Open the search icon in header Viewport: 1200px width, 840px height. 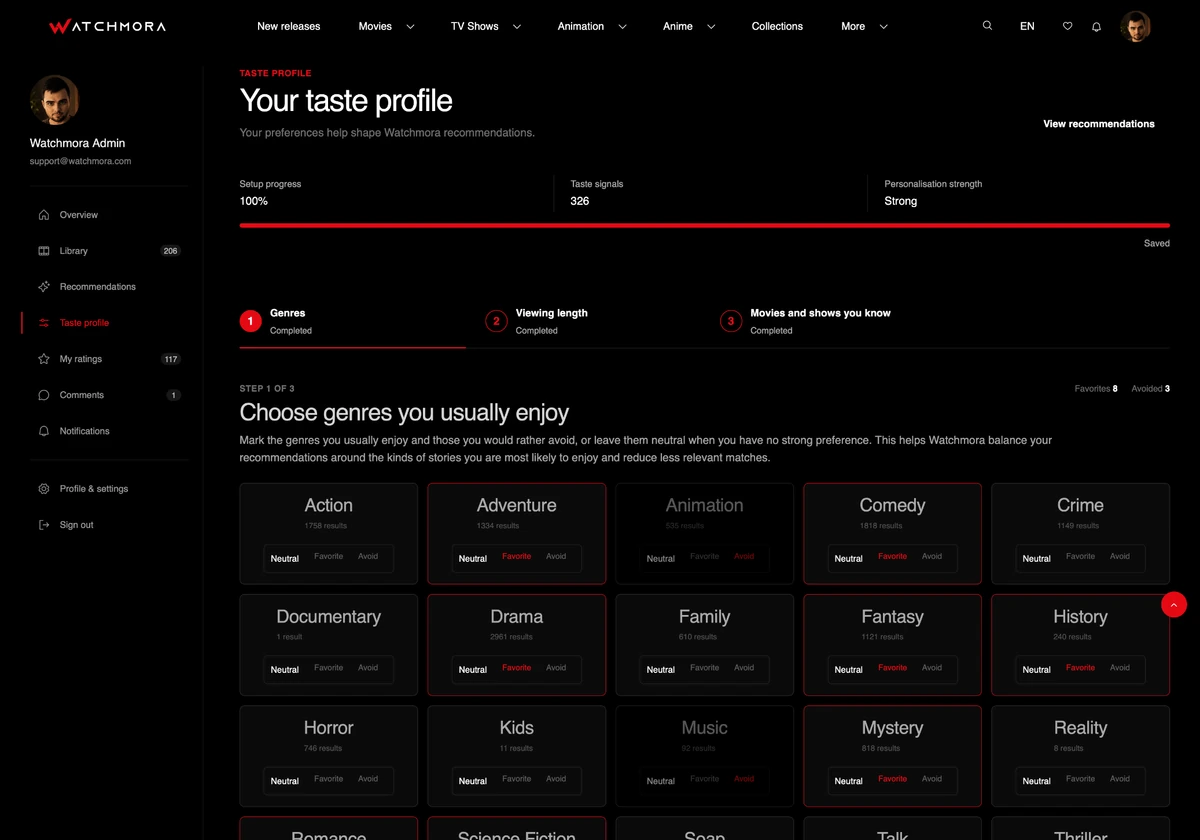coord(987,26)
